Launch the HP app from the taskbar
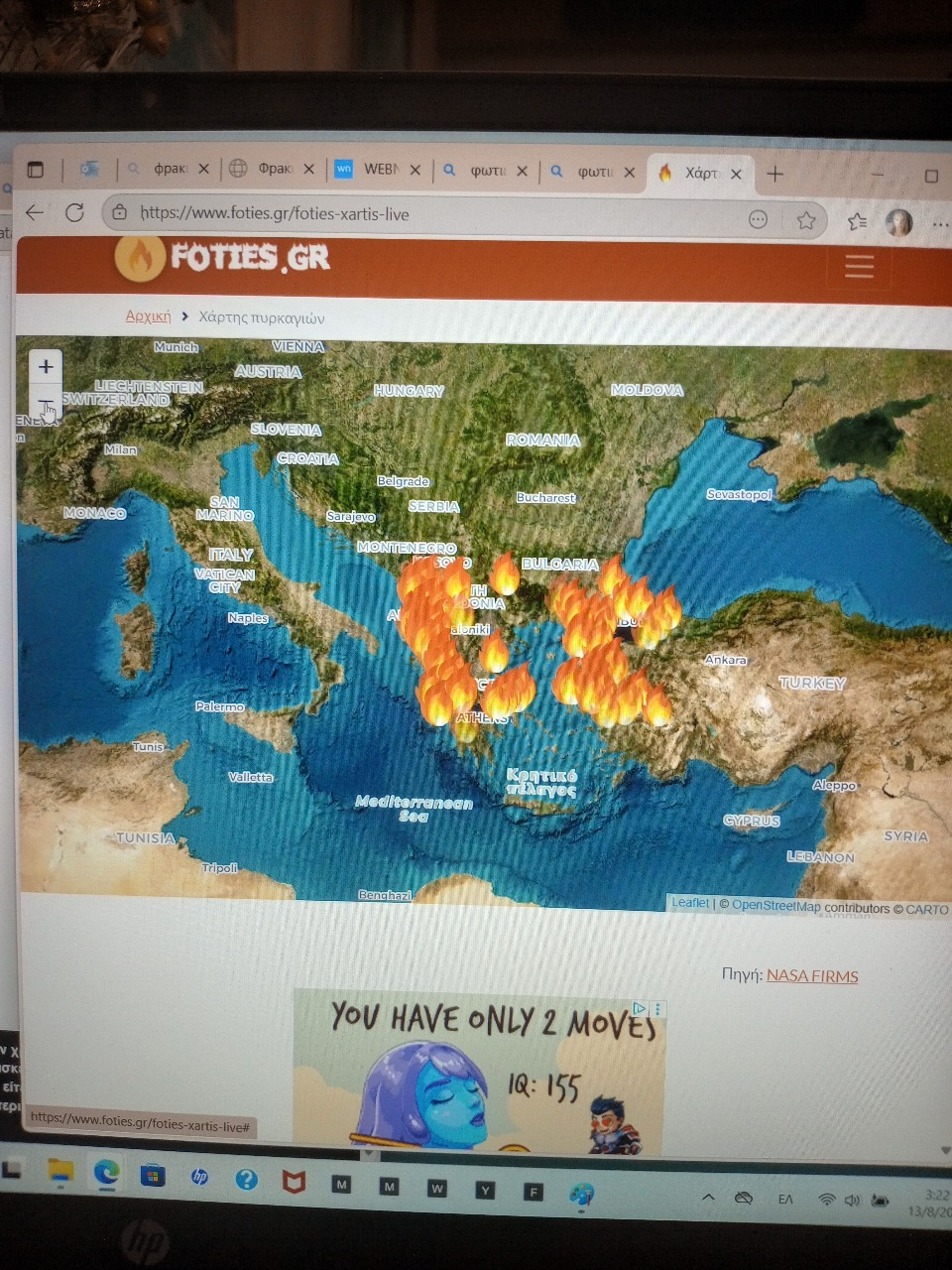952x1270 pixels. point(199,1178)
